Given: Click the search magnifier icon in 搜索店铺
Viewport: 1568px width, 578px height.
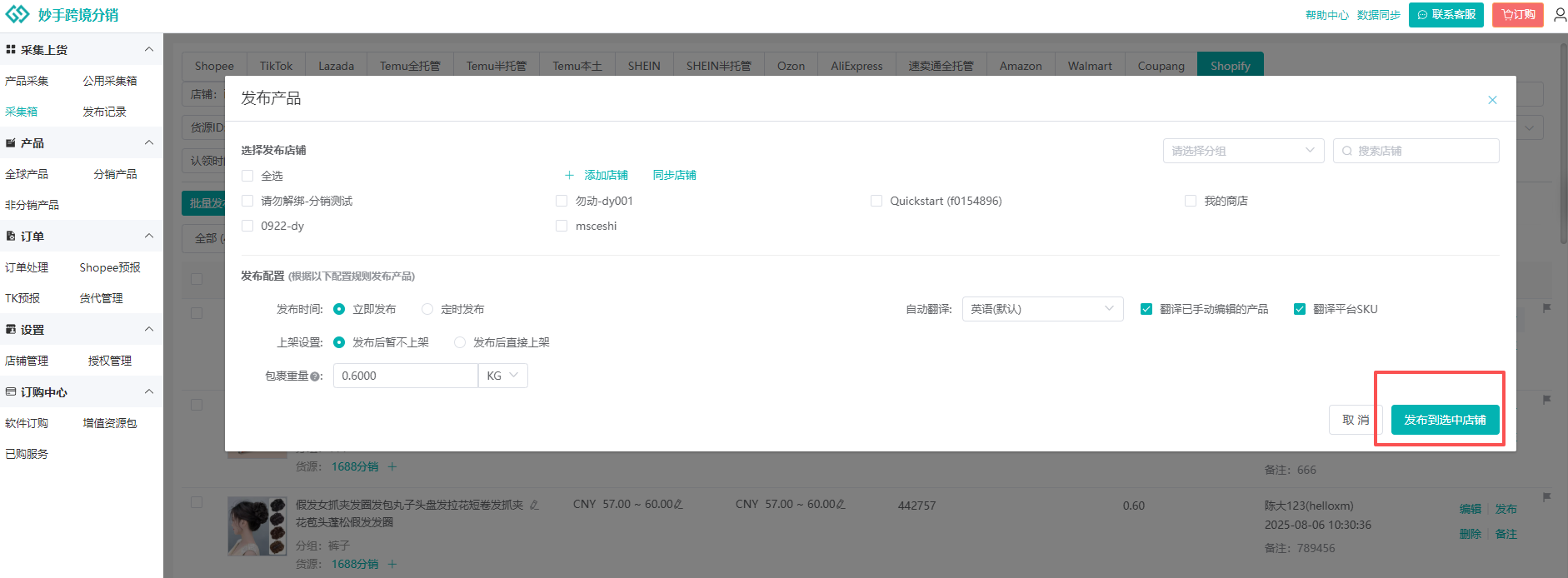Looking at the screenshot, I should click(1346, 151).
